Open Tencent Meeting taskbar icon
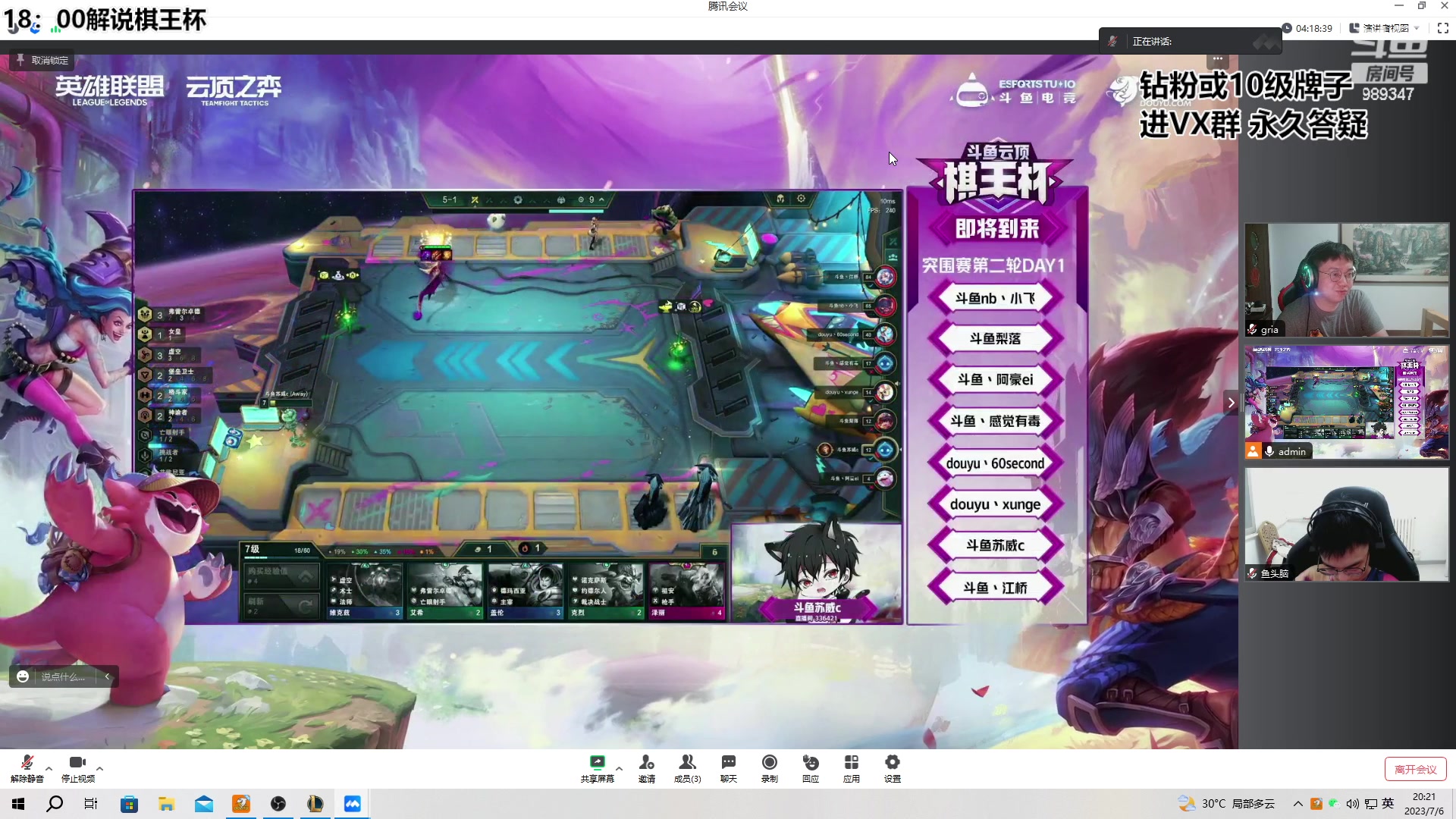The height and width of the screenshot is (819, 1456). tap(353, 804)
